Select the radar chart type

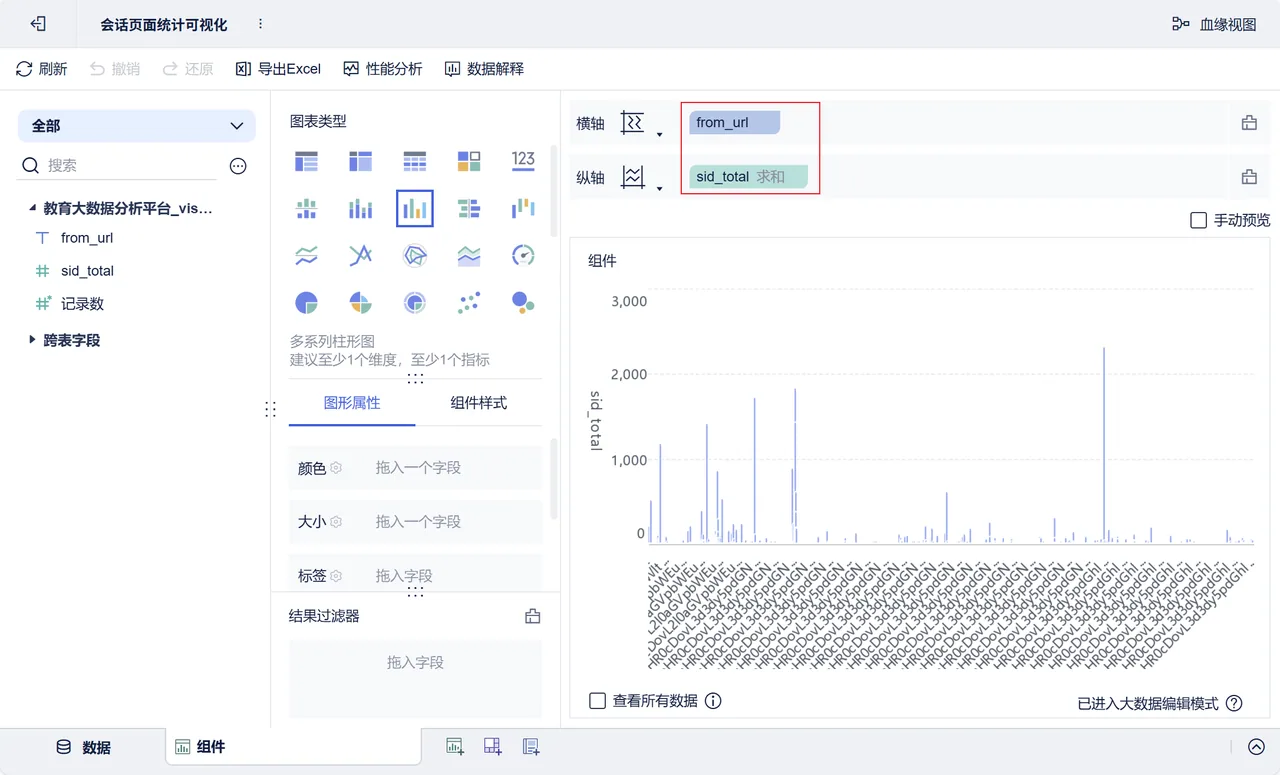[414, 256]
